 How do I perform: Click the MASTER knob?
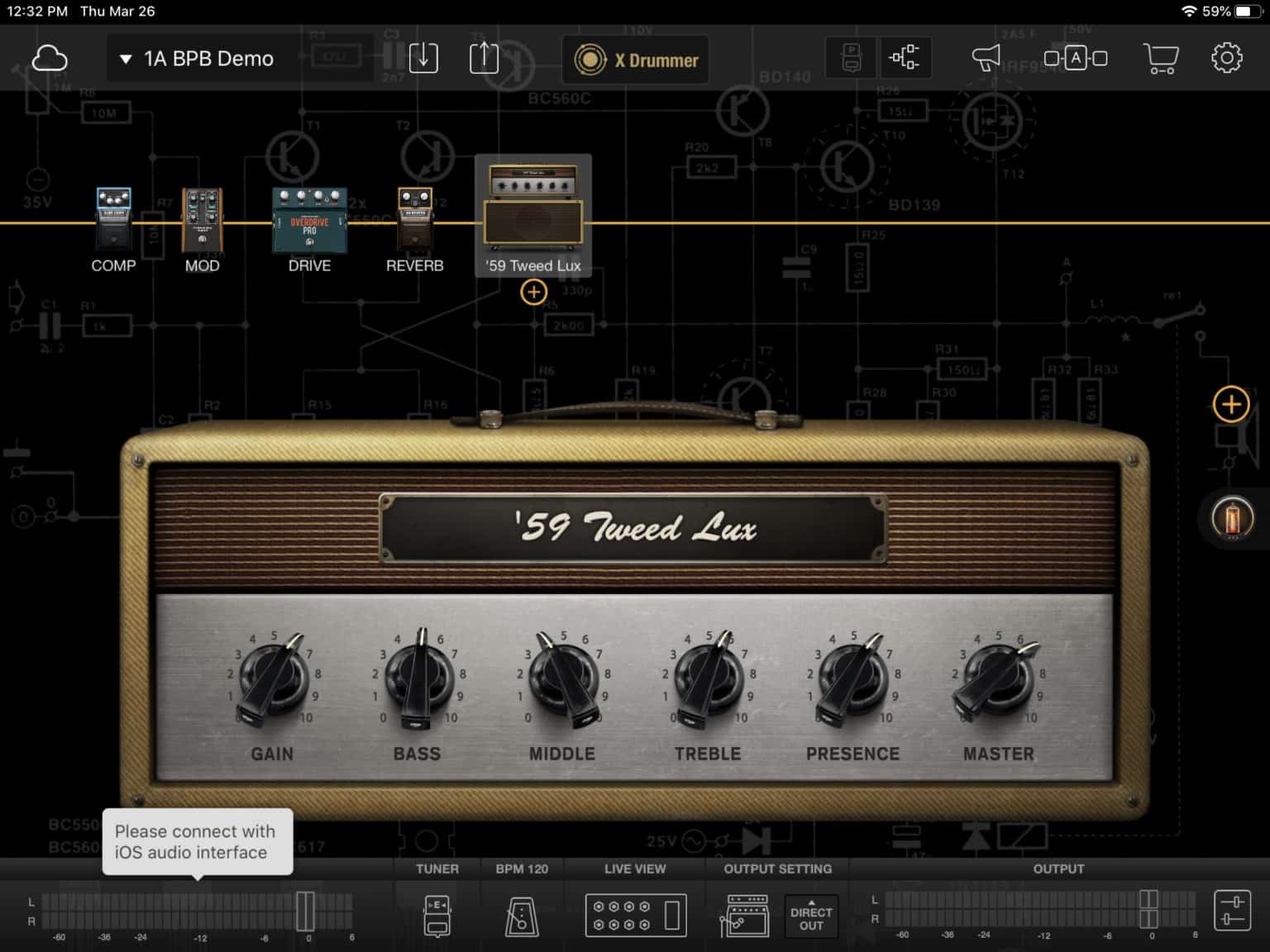[998, 679]
